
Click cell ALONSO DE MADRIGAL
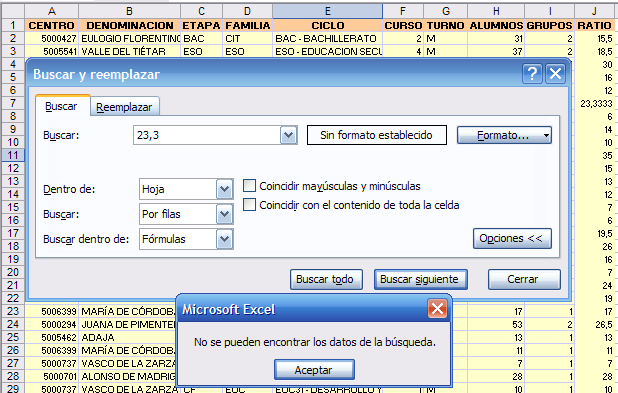[127, 376]
